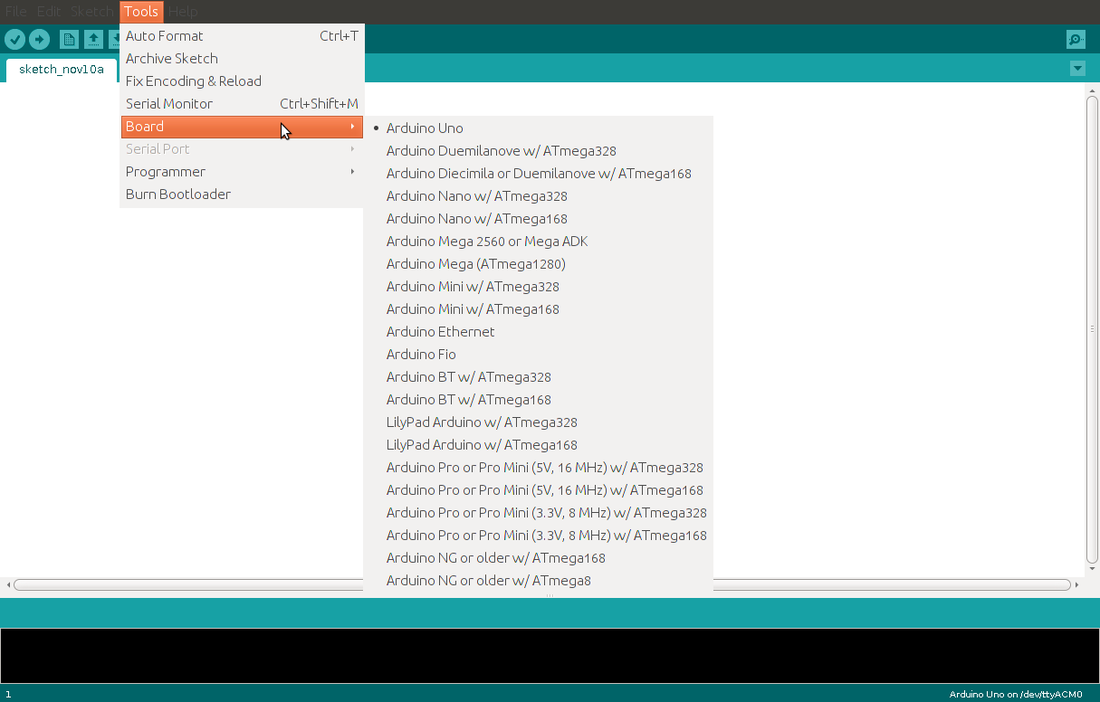The width and height of the screenshot is (1100, 702).
Task: Click the editor's horizontal scrollbar right arrow
Action: [1077, 585]
